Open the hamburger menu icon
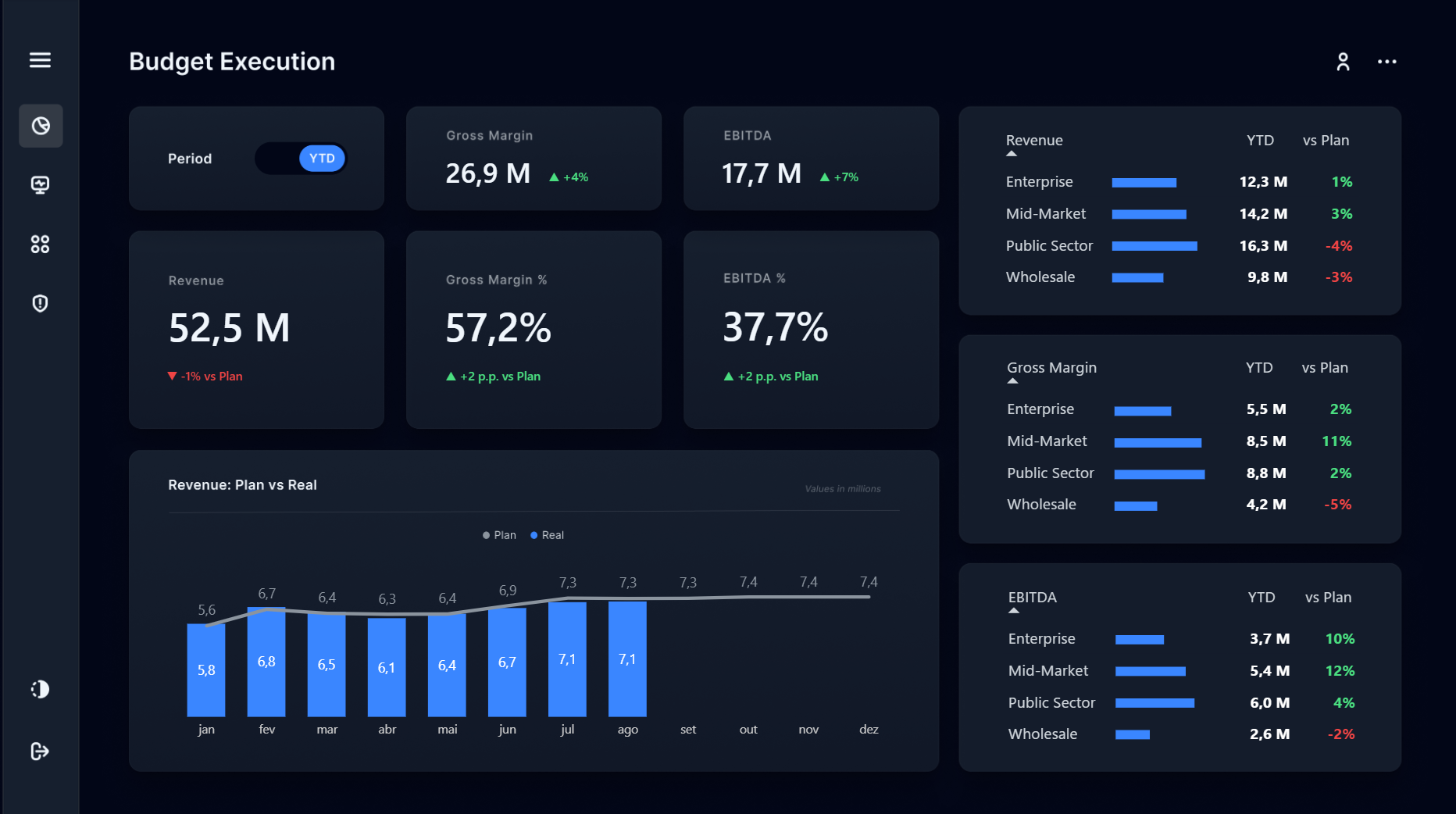1456x814 pixels. (40, 60)
